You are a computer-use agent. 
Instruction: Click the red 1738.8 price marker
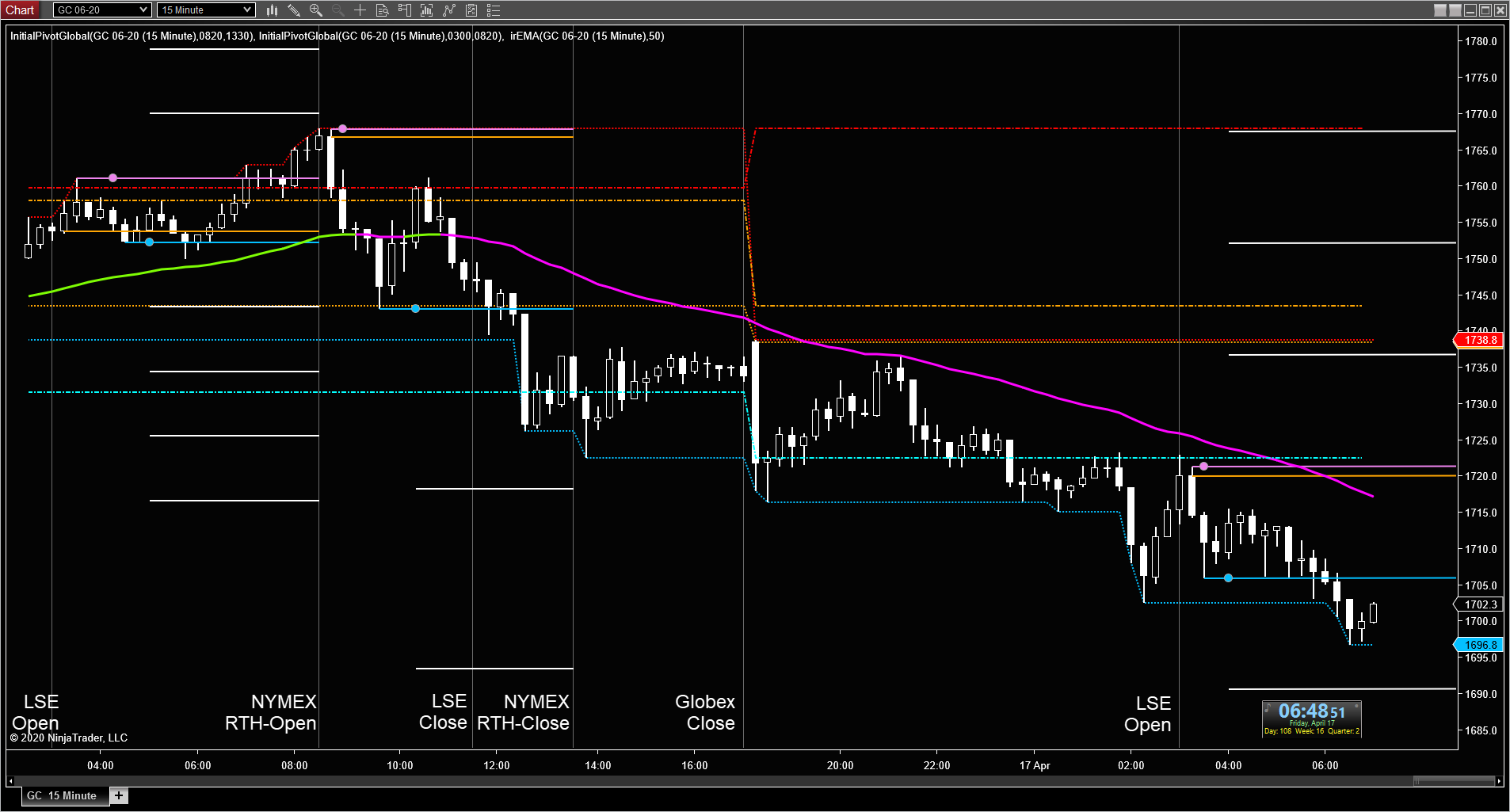[1478, 340]
